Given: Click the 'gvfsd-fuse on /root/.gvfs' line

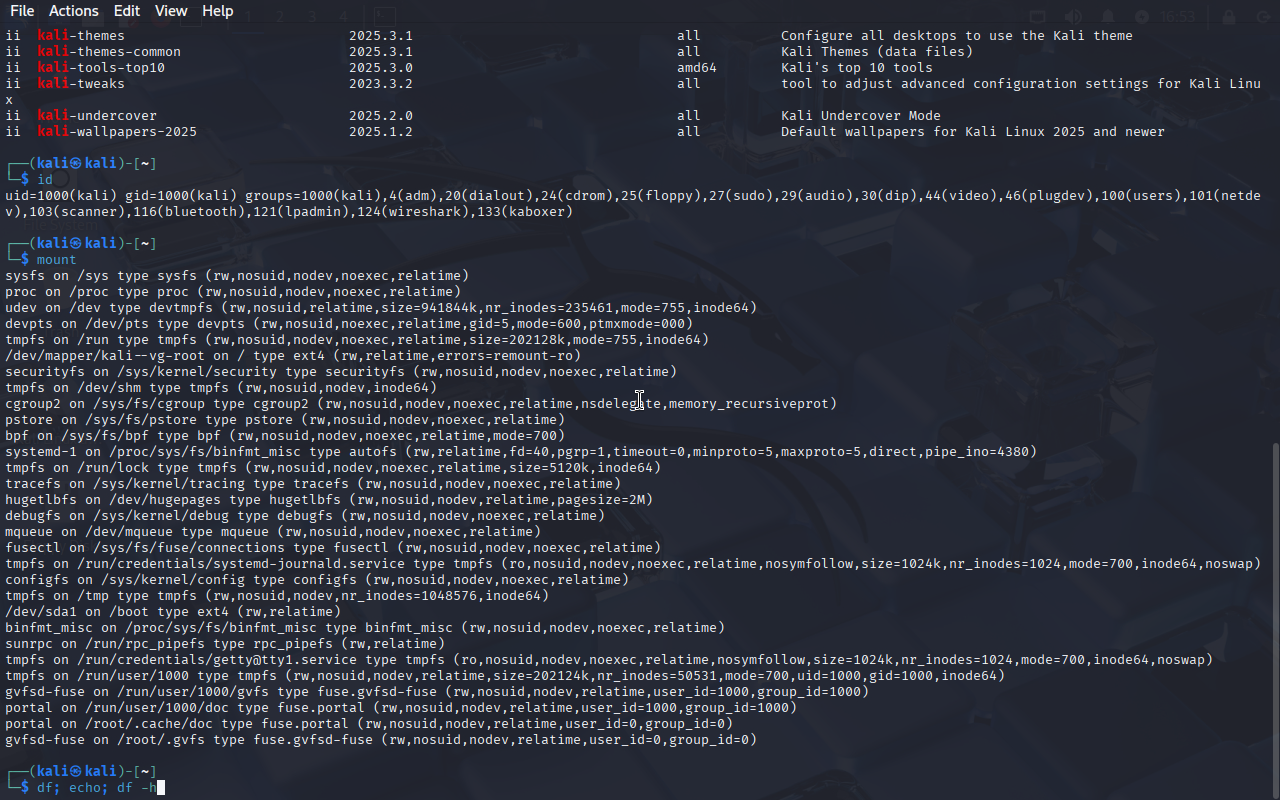Looking at the screenshot, I should coord(381,740).
